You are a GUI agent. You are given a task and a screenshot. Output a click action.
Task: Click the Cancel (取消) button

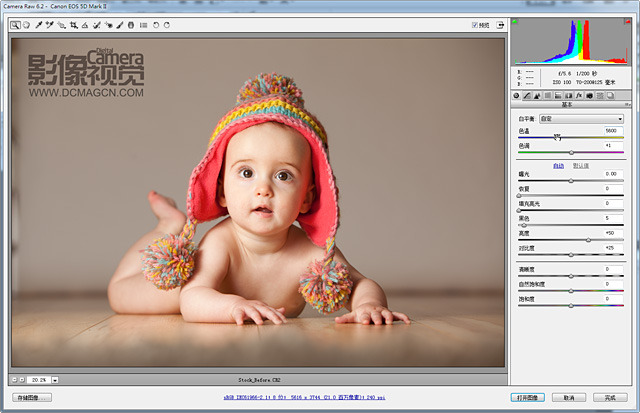click(569, 397)
